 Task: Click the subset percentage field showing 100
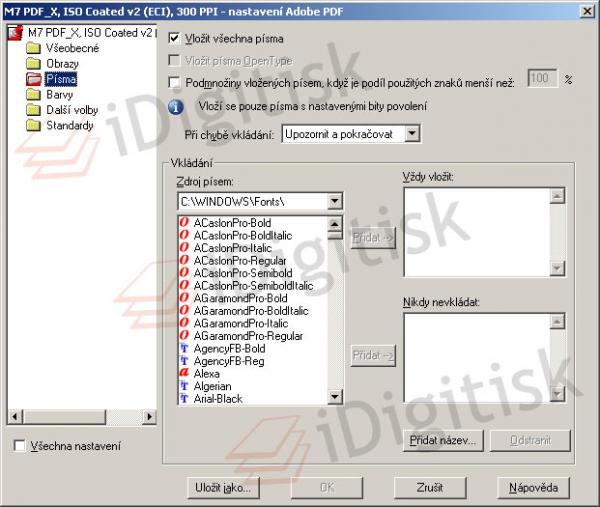coord(542,78)
